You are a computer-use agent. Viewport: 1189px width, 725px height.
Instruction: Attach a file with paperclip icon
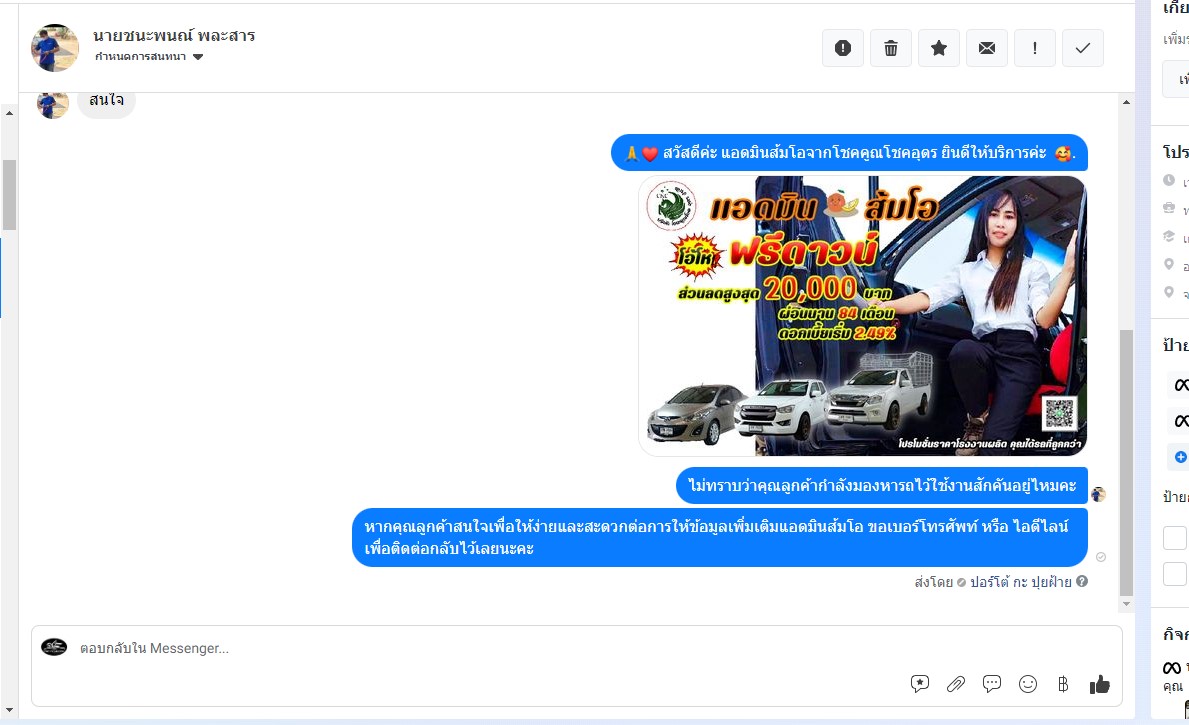(x=955, y=684)
